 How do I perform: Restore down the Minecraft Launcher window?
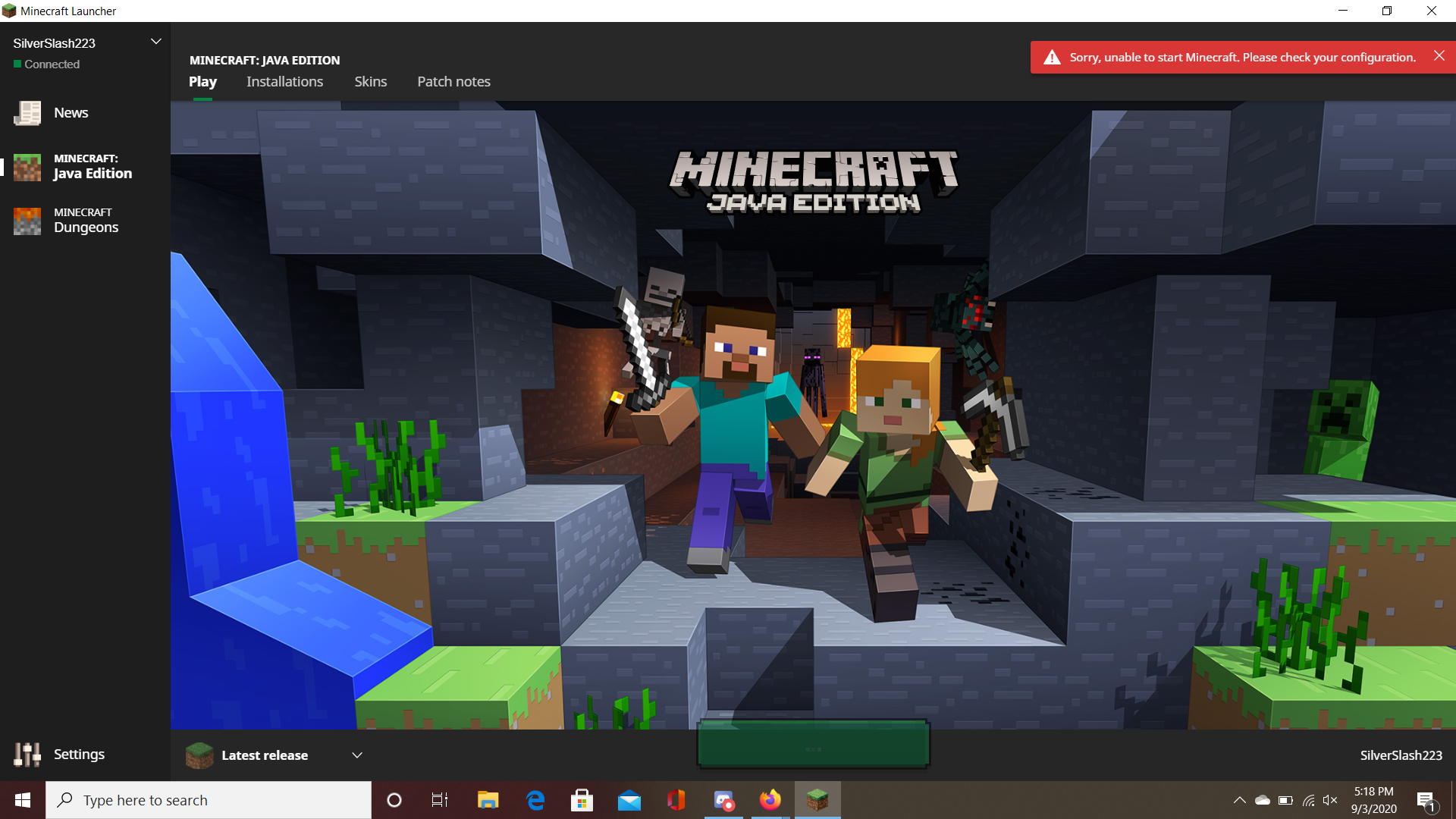click(1387, 11)
